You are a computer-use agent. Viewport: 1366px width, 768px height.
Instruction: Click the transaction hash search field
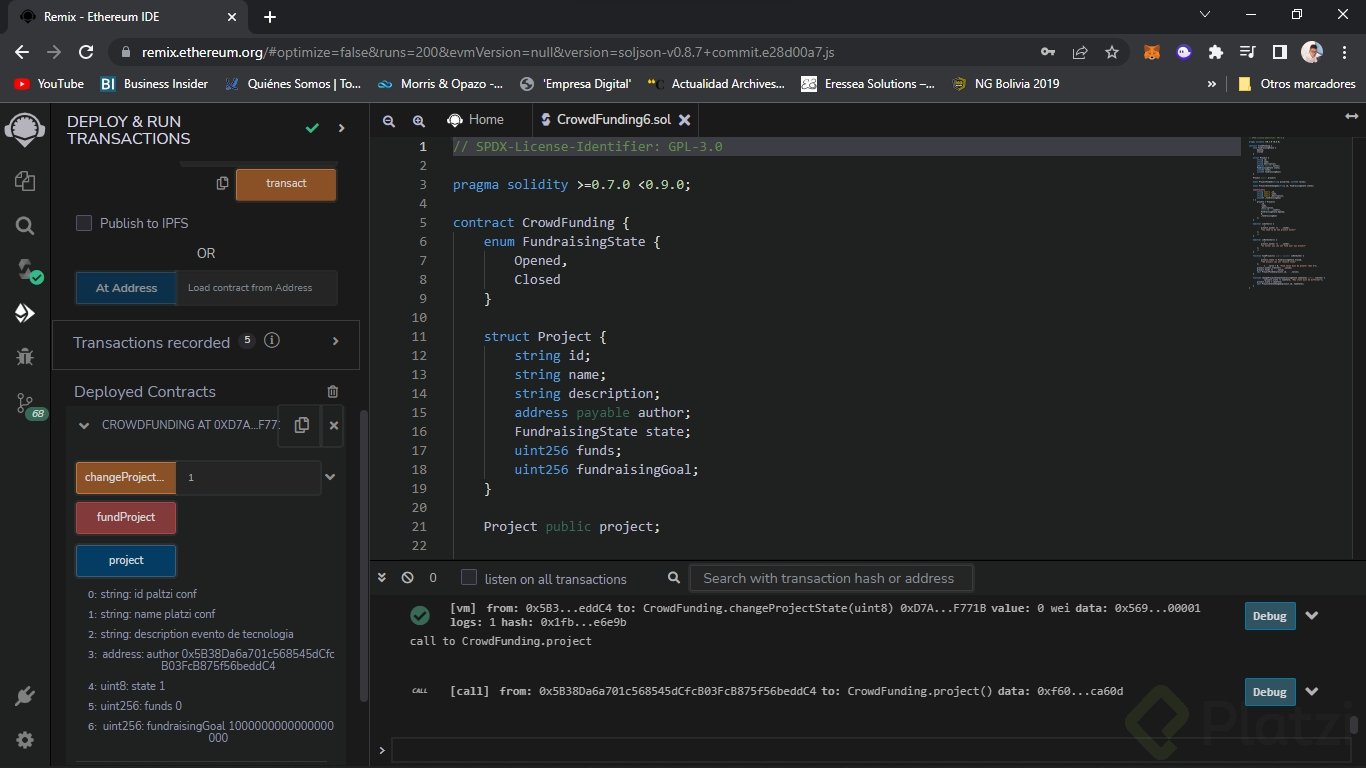[830, 578]
